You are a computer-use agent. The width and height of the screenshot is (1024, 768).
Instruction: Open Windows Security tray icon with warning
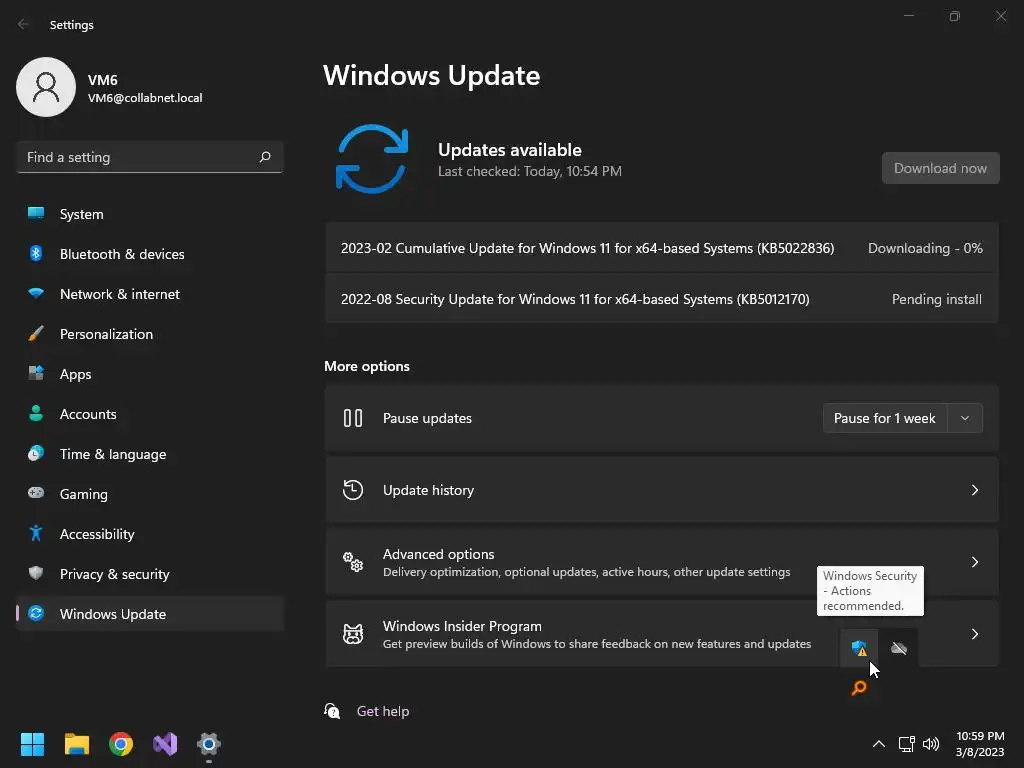[859, 648]
